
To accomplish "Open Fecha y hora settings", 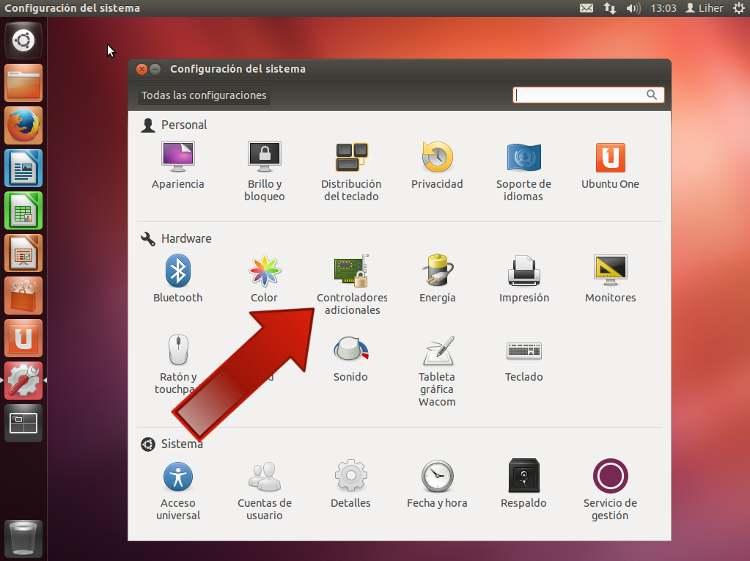I will 437,484.
